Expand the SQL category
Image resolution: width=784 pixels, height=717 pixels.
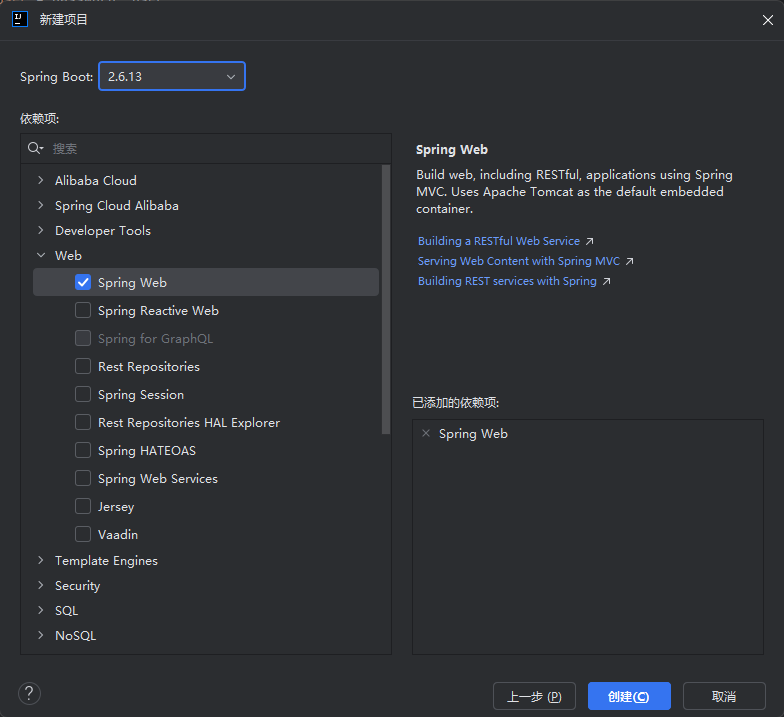click(x=41, y=610)
